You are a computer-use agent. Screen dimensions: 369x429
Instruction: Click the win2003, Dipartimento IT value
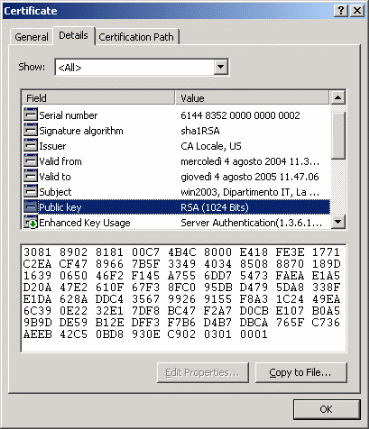coord(250,192)
